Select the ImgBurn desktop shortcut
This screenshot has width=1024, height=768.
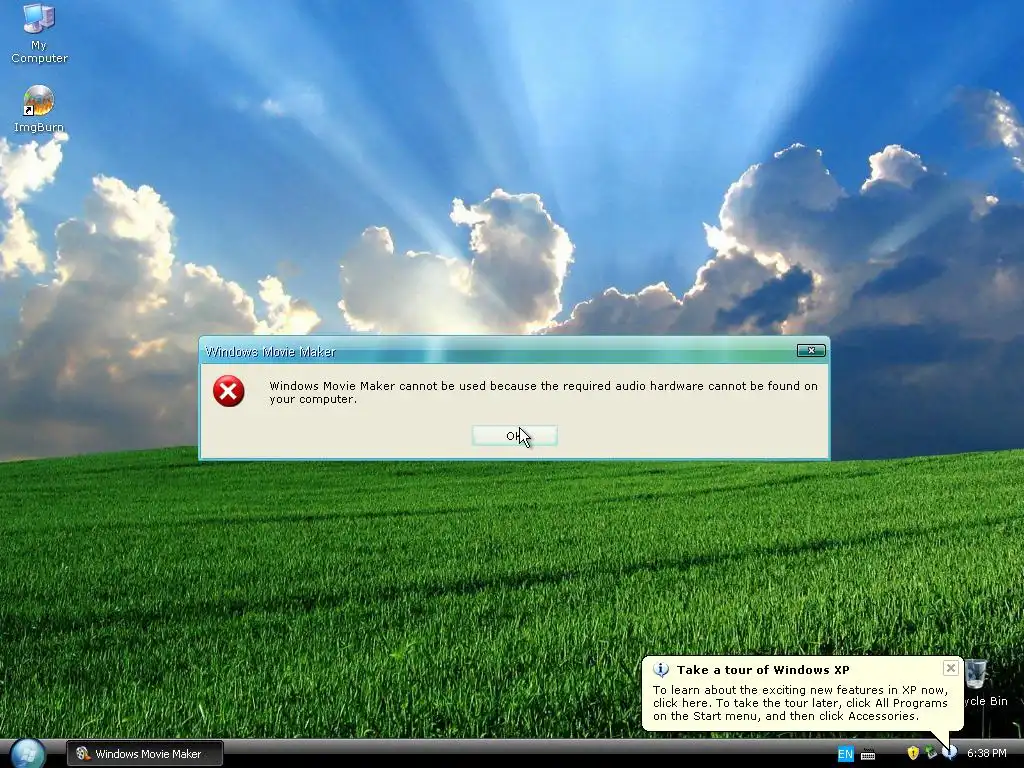pos(39,109)
